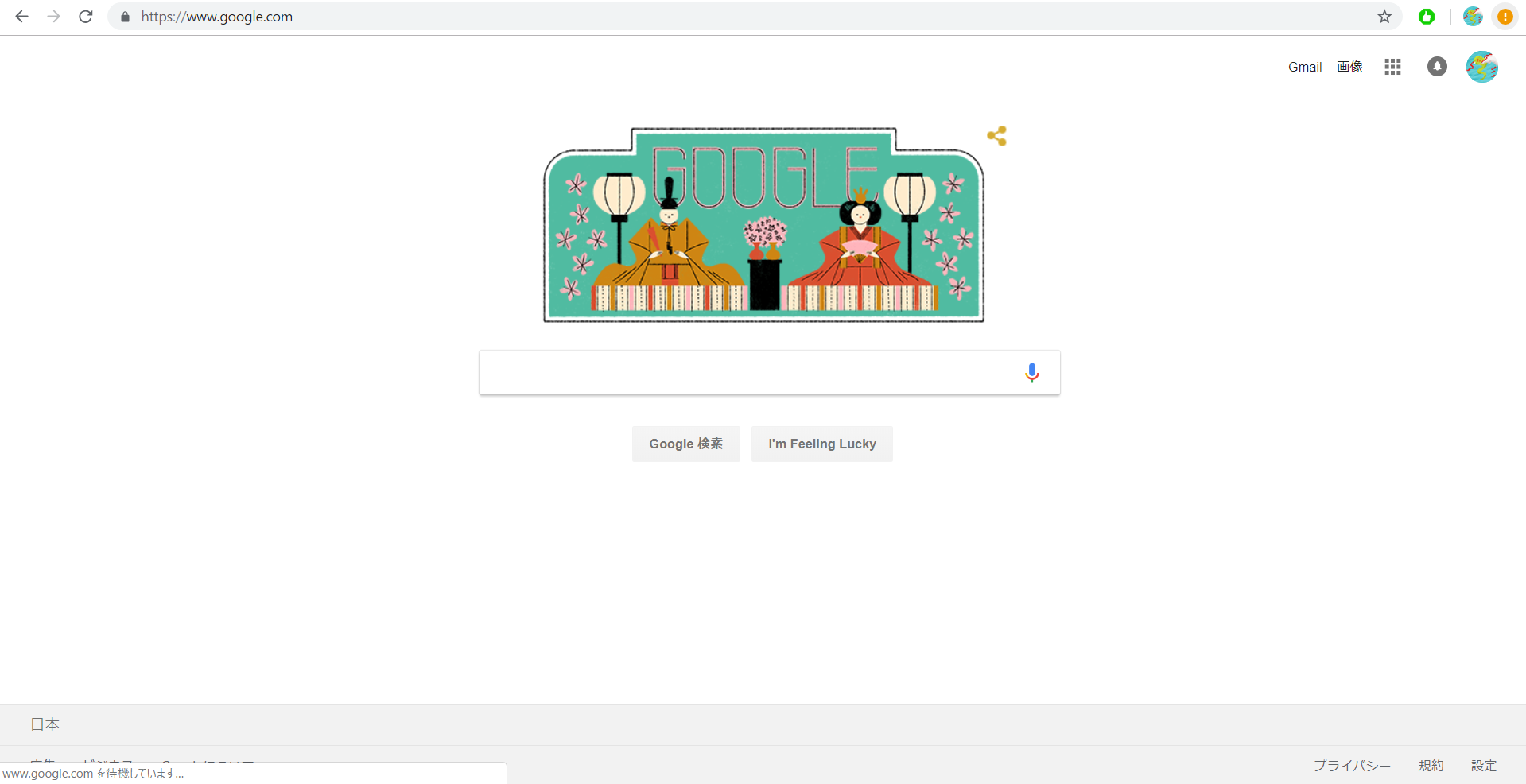Image resolution: width=1526 pixels, height=784 pixels.
Task: Click the browser forward arrow
Action: click(x=53, y=17)
